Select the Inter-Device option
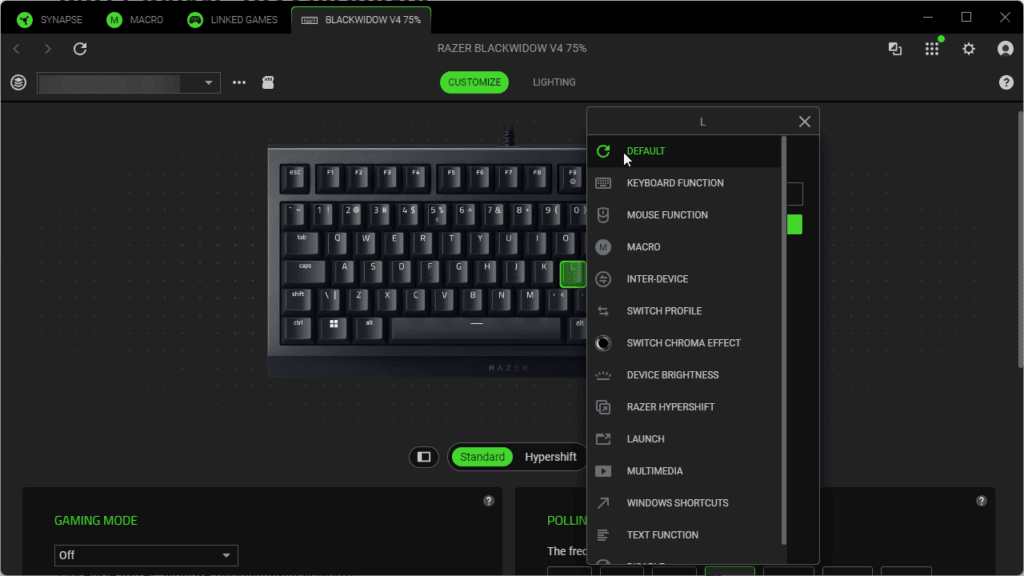This screenshot has width=1024, height=576. click(684, 279)
